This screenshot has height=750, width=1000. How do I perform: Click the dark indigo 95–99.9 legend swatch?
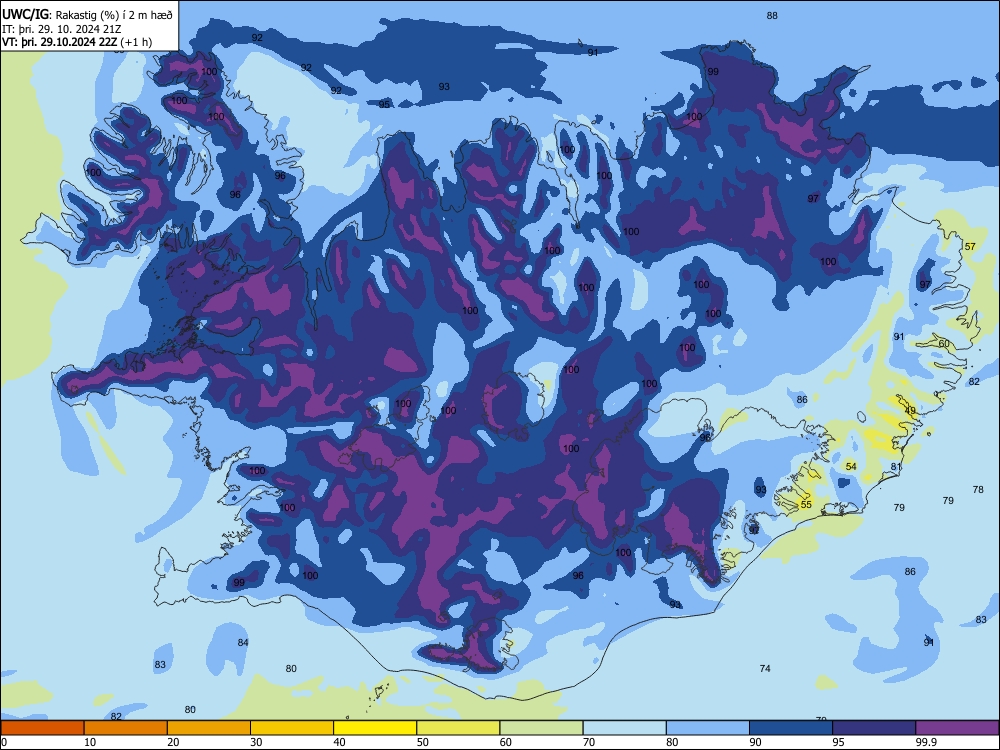click(x=874, y=728)
